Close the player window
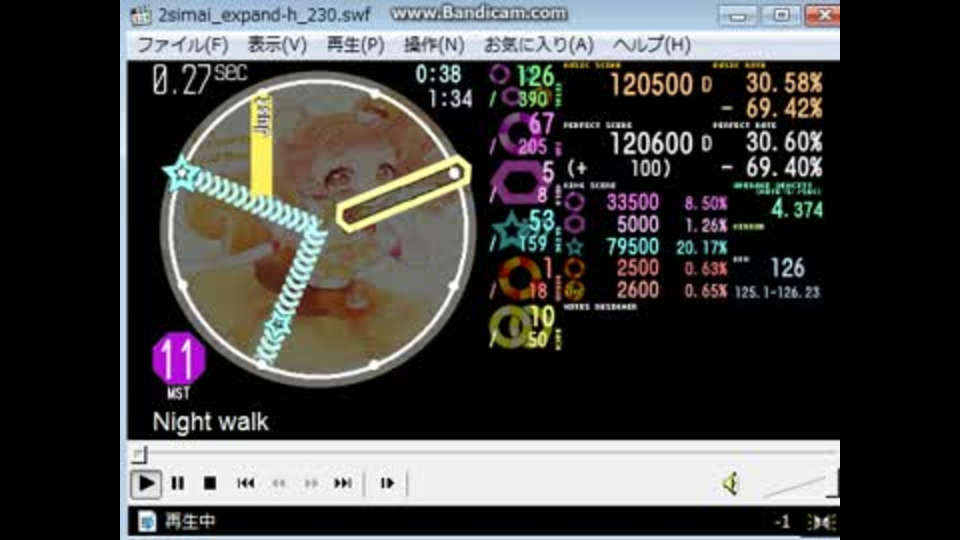960x540 pixels. [x=823, y=15]
